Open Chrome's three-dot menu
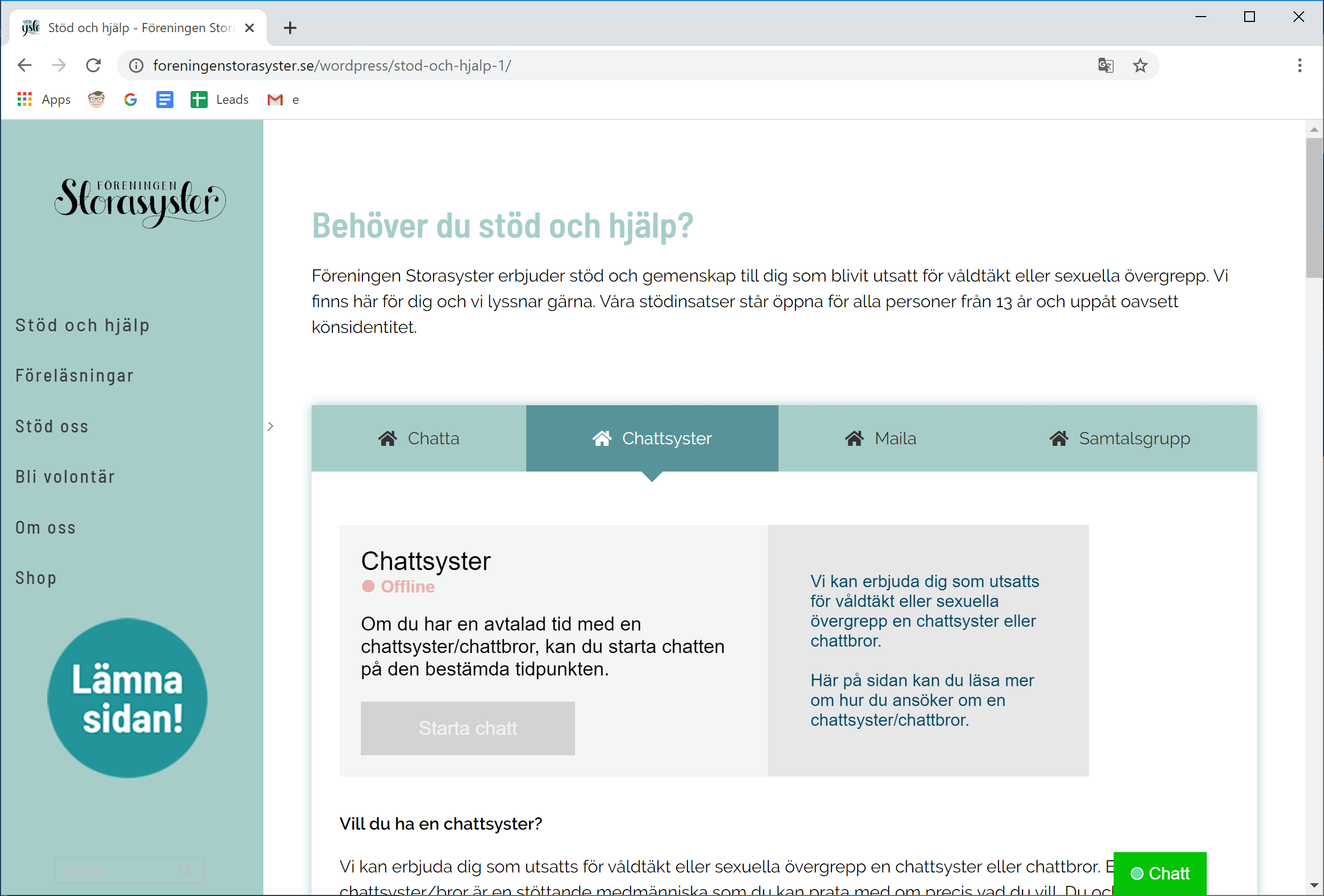Image resolution: width=1324 pixels, height=896 pixels. click(x=1299, y=65)
